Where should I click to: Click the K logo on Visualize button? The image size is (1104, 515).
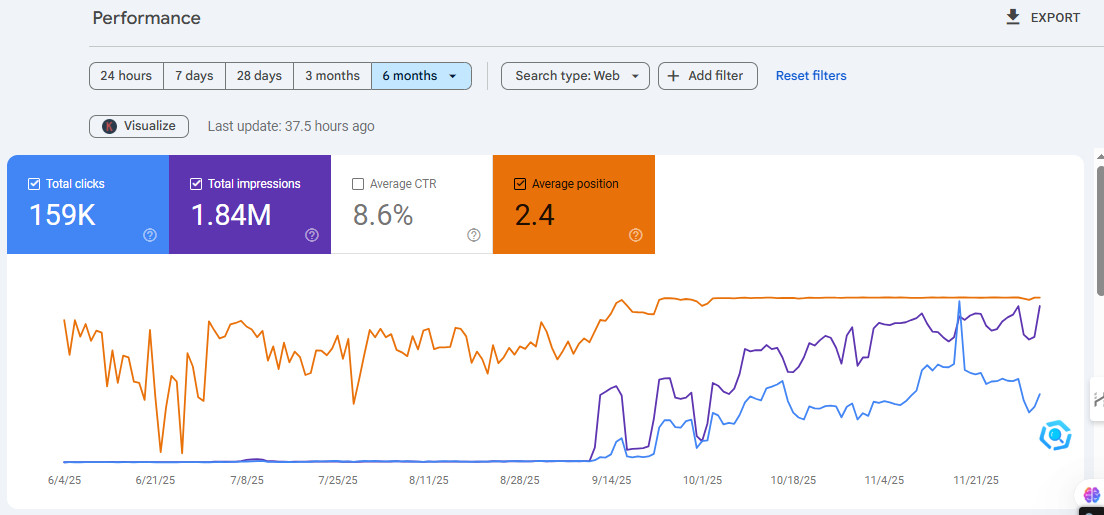pyautogui.click(x=109, y=126)
